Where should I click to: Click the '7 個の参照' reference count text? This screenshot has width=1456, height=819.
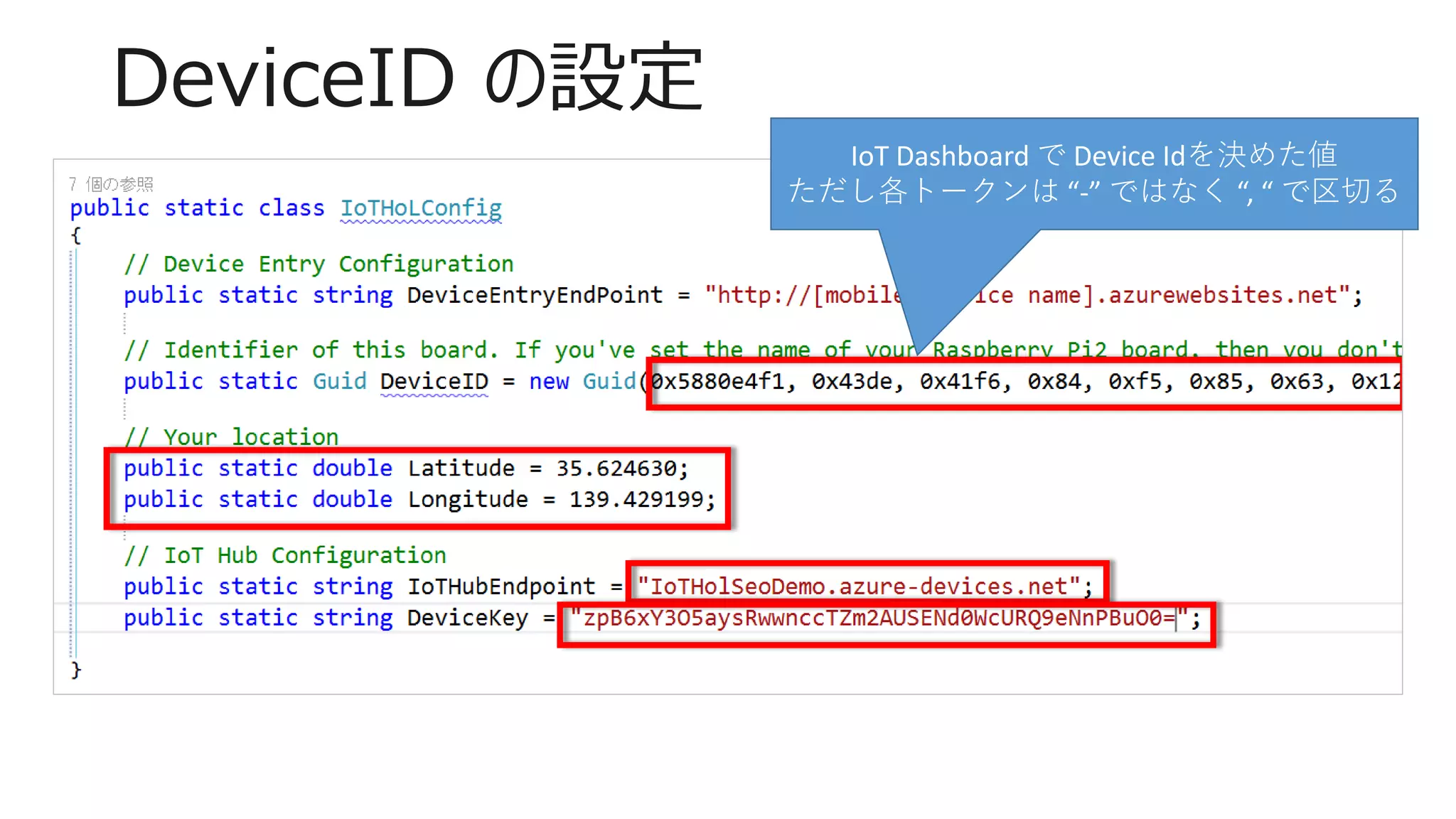[x=111, y=184]
